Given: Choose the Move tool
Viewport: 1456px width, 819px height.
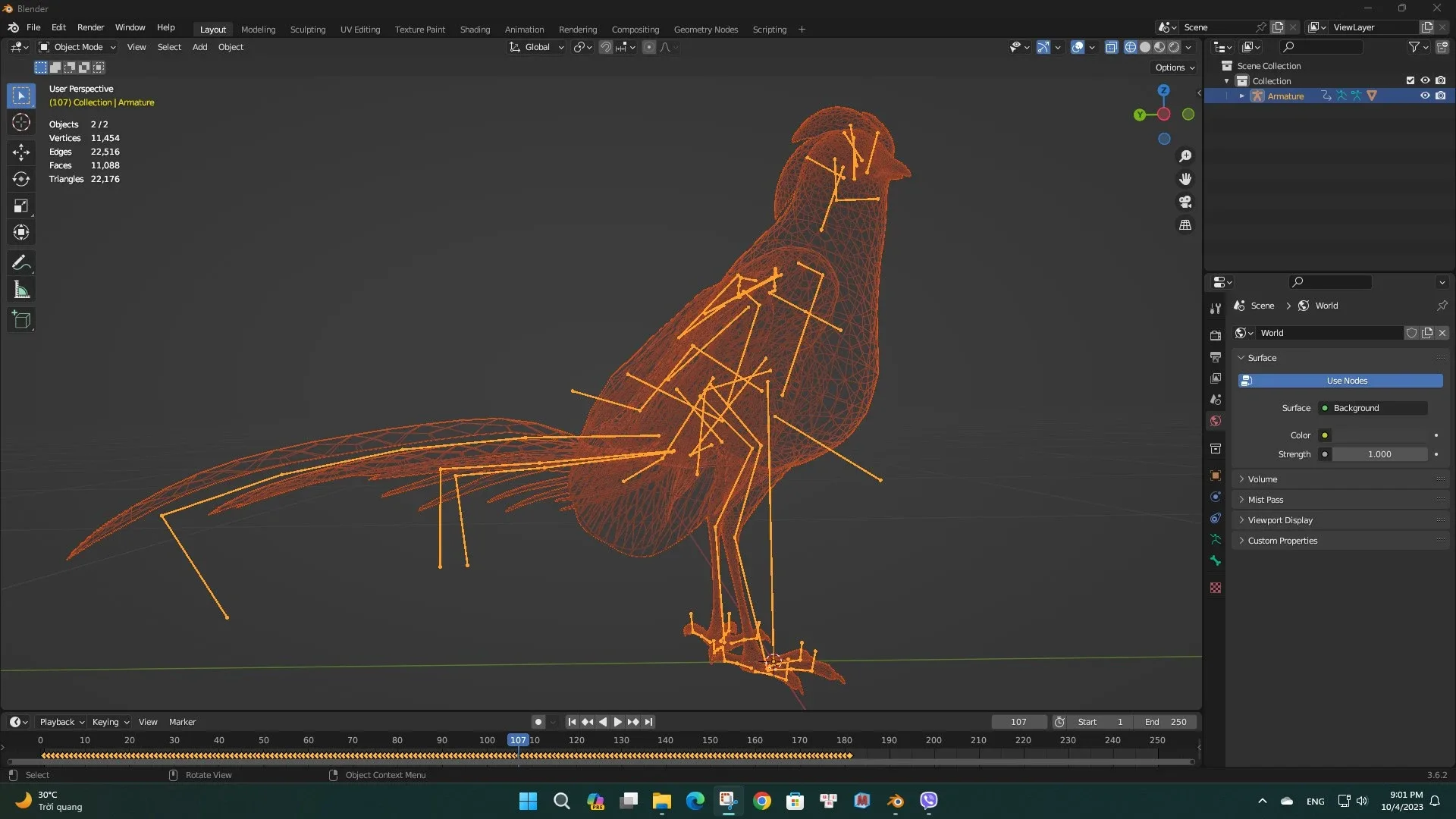Looking at the screenshot, I should click(21, 152).
